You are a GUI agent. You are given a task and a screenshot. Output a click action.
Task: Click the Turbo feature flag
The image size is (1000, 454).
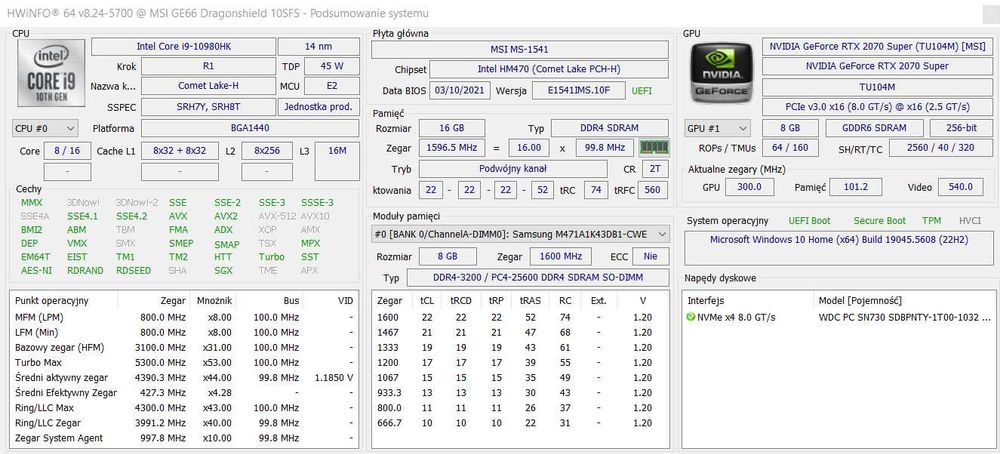point(272,257)
